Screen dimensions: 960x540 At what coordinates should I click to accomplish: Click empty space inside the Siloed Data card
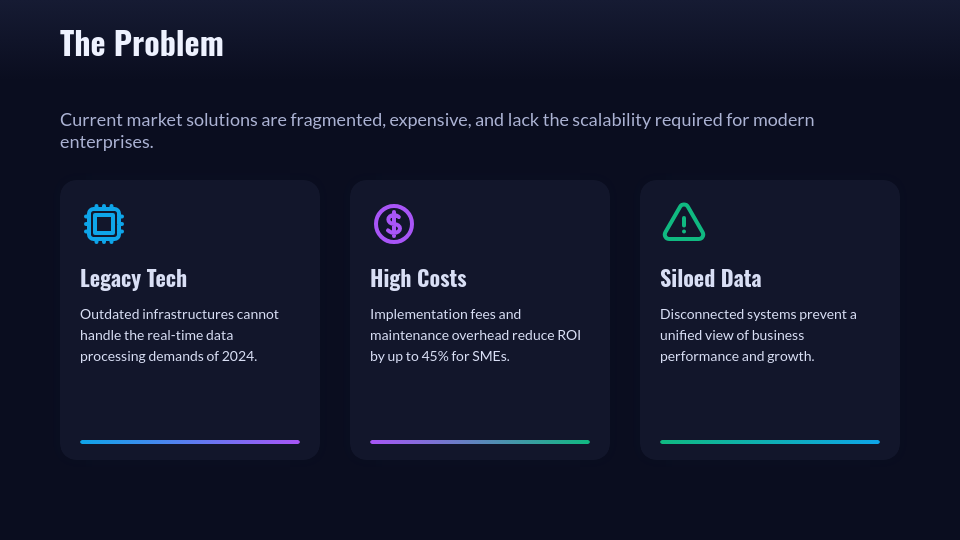click(770, 400)
